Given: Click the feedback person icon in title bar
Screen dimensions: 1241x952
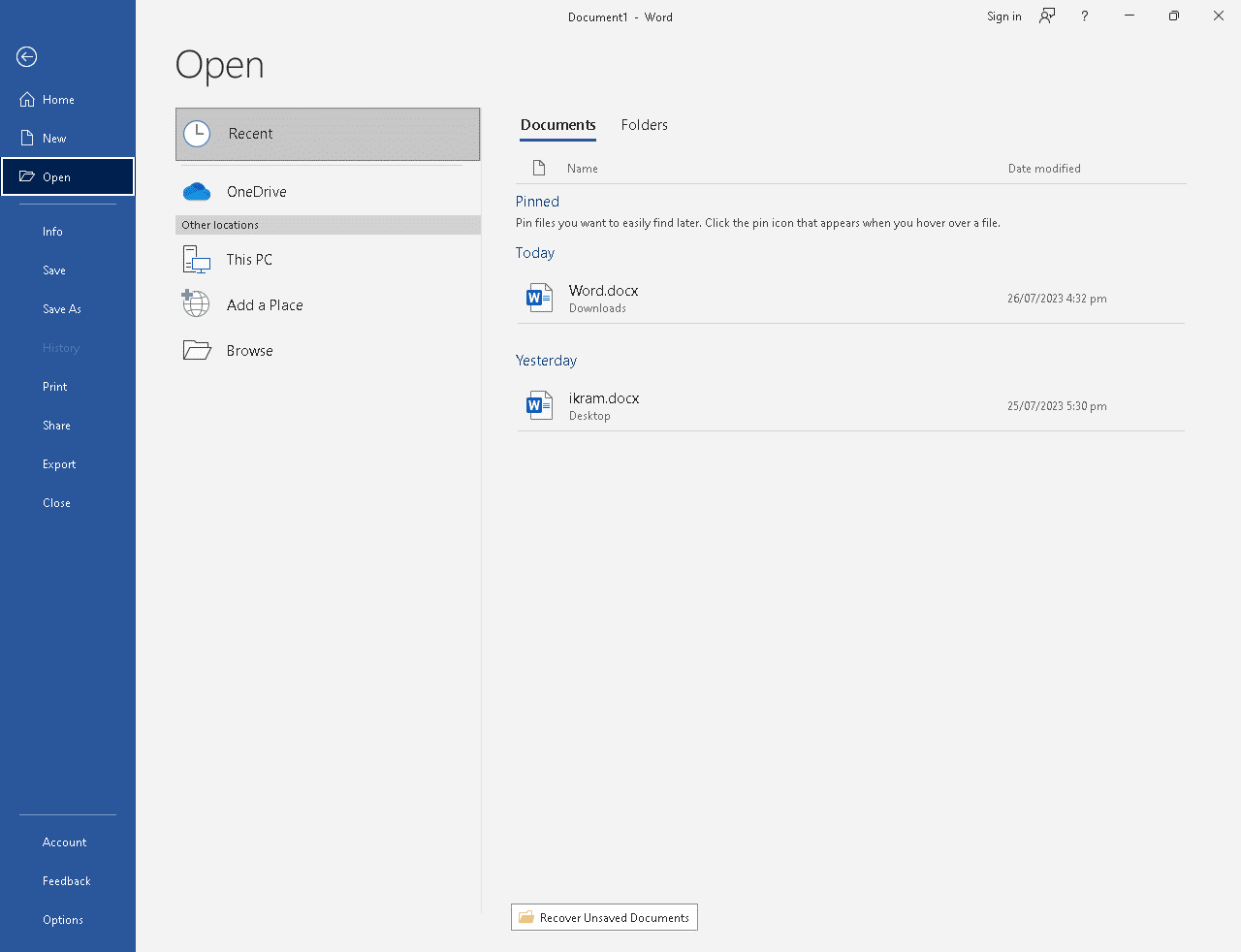Looking at the screenshot, I should click(1047, 16).
